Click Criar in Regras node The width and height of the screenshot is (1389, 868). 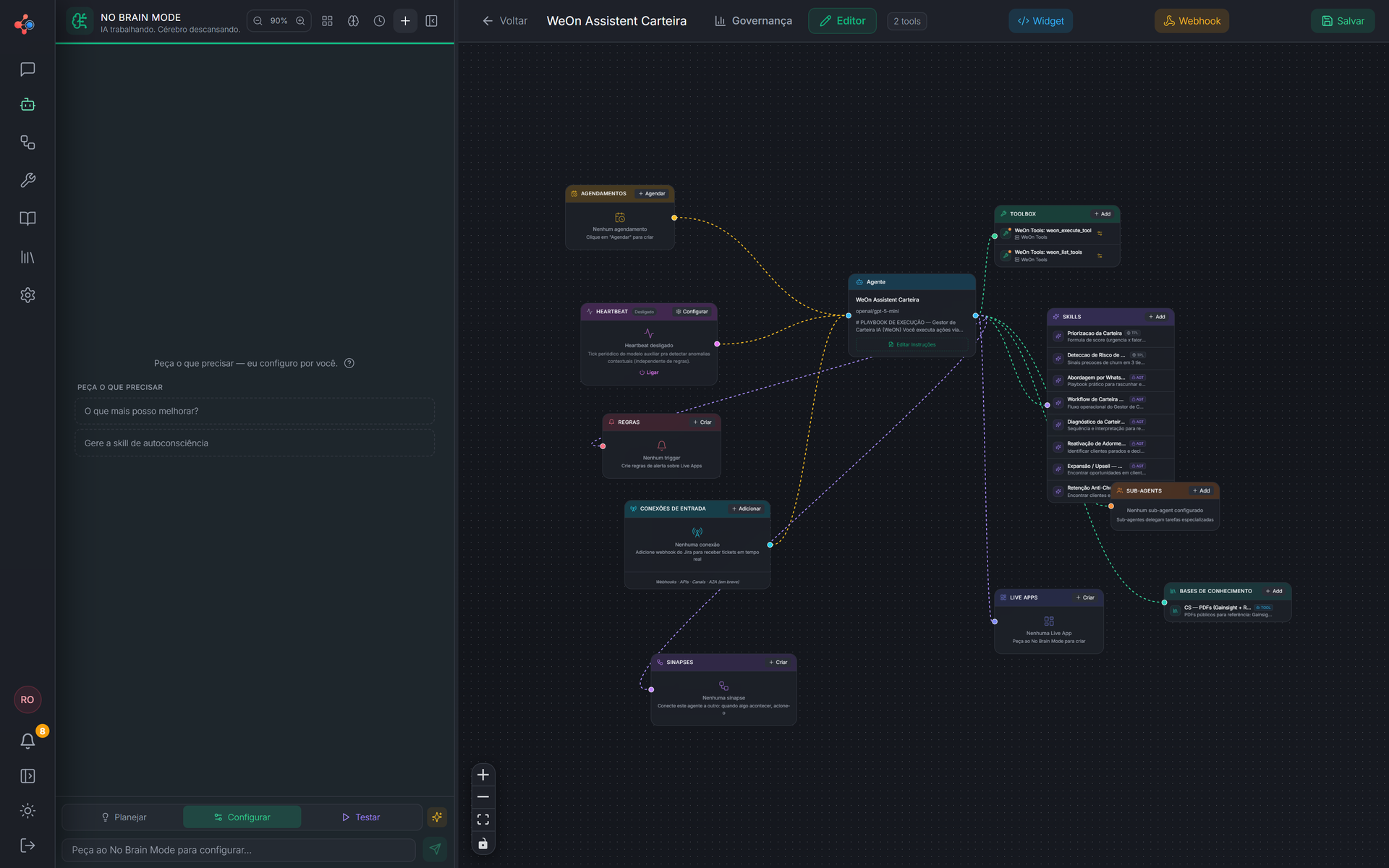702,422
